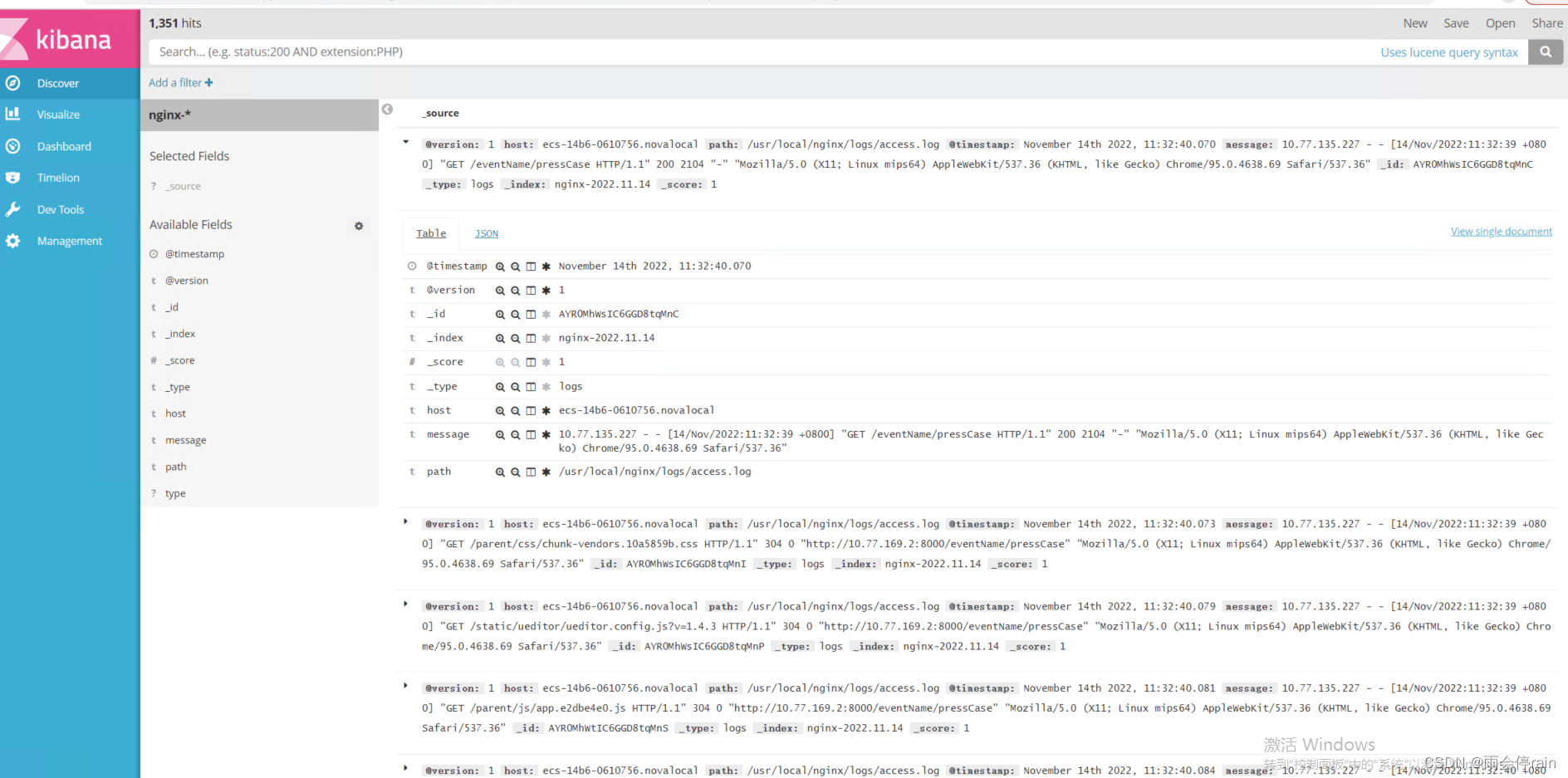Image resolution: width=1568 pixels, height=778 pixels.
Task: Open the nginx-* index pattern selector
Action: [x=260, y=115]
